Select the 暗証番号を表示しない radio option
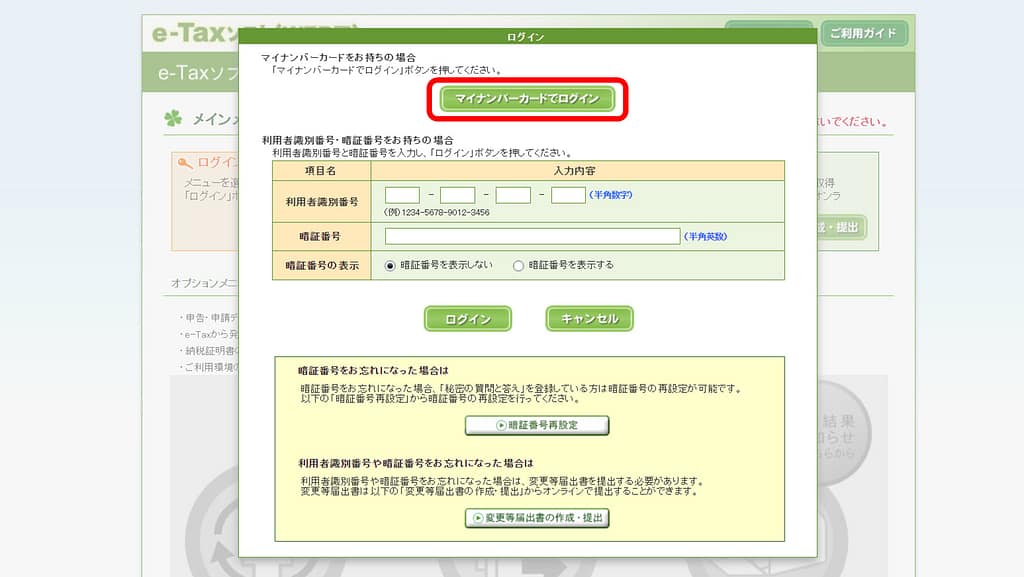Screen dimensions: 1024x577 (390, 266)
